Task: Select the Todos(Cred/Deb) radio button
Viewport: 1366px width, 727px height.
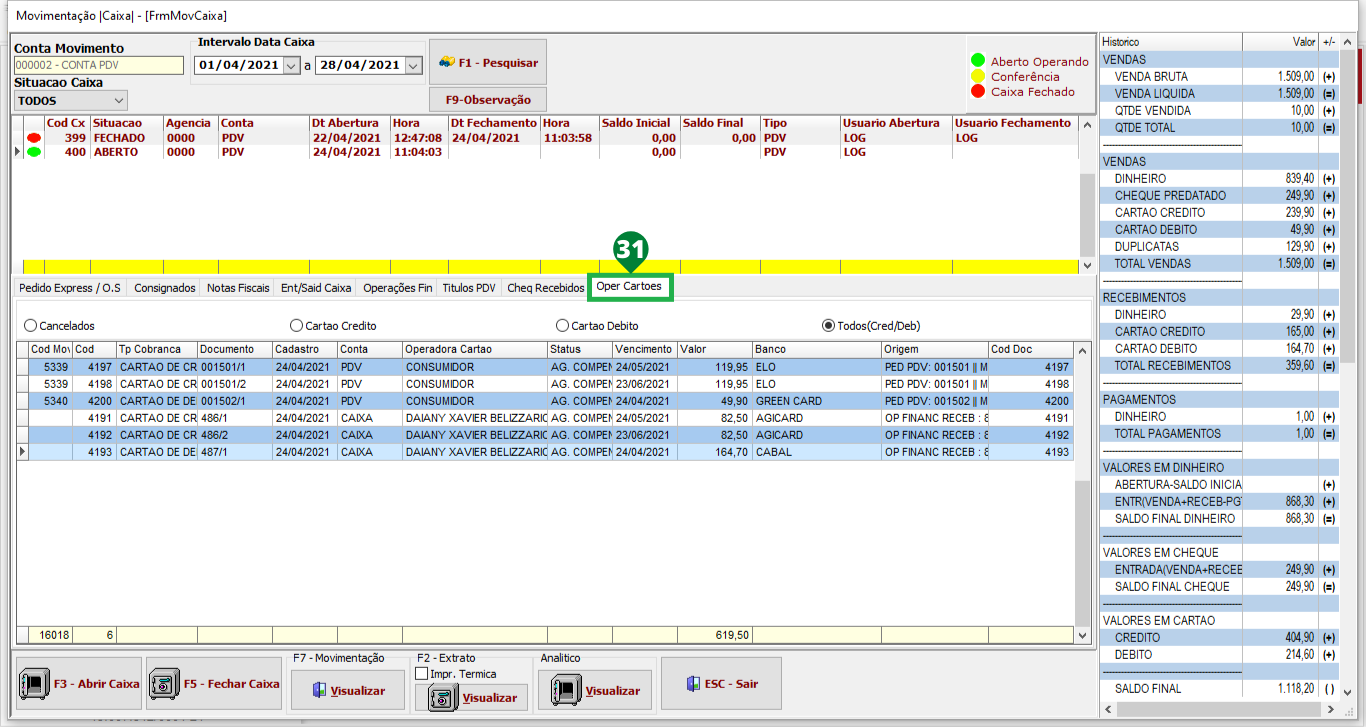Action: click(828, 325)
